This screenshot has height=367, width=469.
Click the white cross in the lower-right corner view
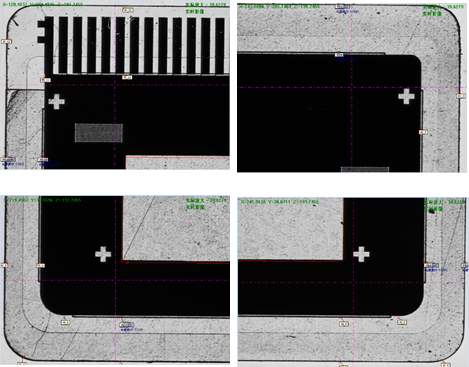point(361,254)
